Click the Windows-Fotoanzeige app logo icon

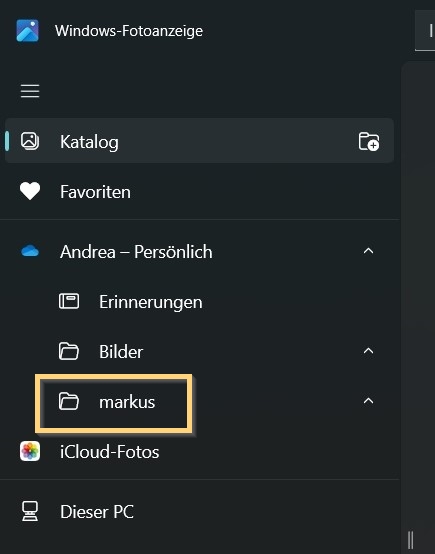(28, 31)
